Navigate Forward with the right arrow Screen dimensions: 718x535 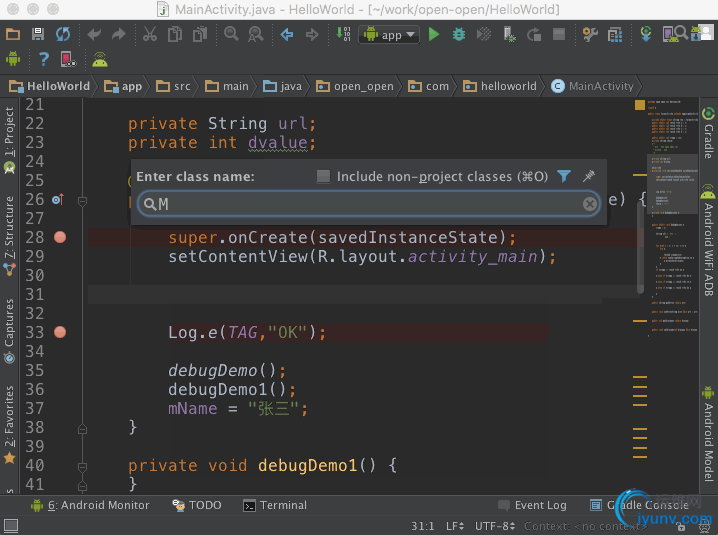(312, 34)
